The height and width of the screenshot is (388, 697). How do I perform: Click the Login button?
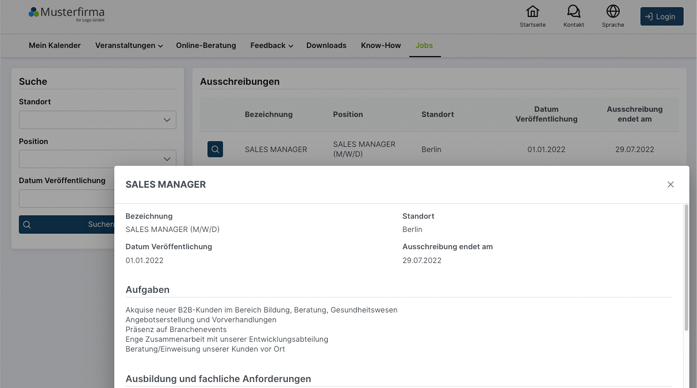click(x=661, y=16)
